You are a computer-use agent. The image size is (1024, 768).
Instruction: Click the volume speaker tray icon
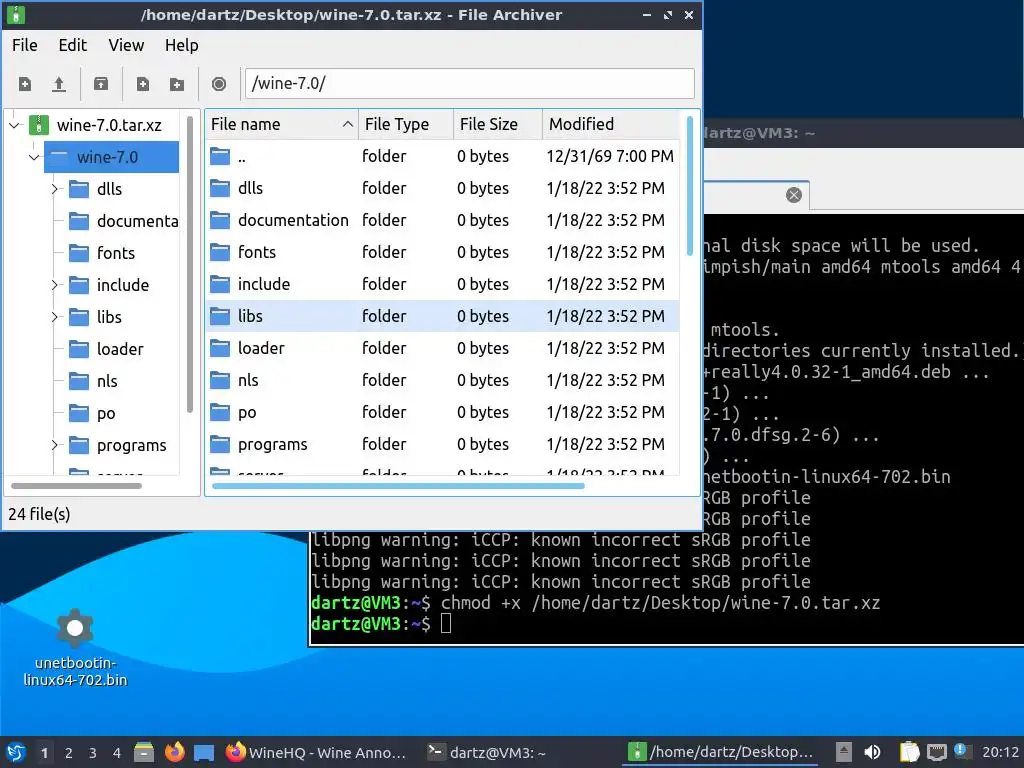click(x=872, y=752)
